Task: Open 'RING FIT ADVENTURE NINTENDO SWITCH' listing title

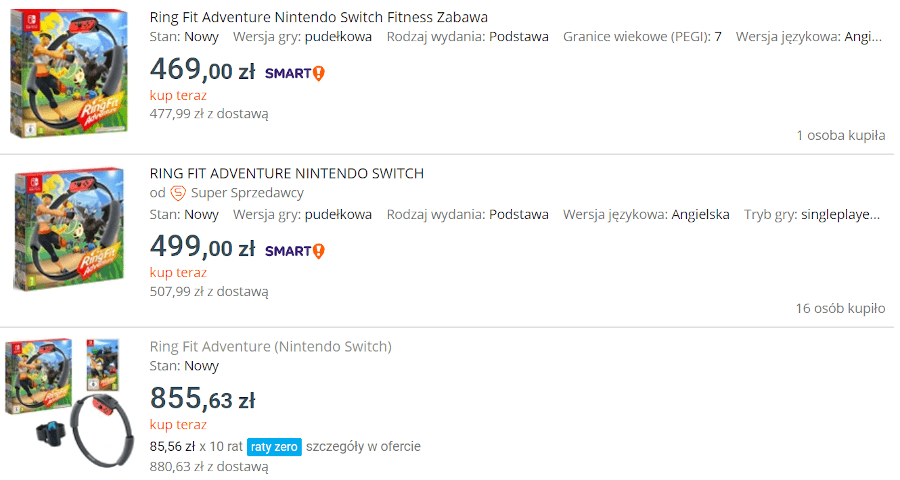Action: [286, 173]
